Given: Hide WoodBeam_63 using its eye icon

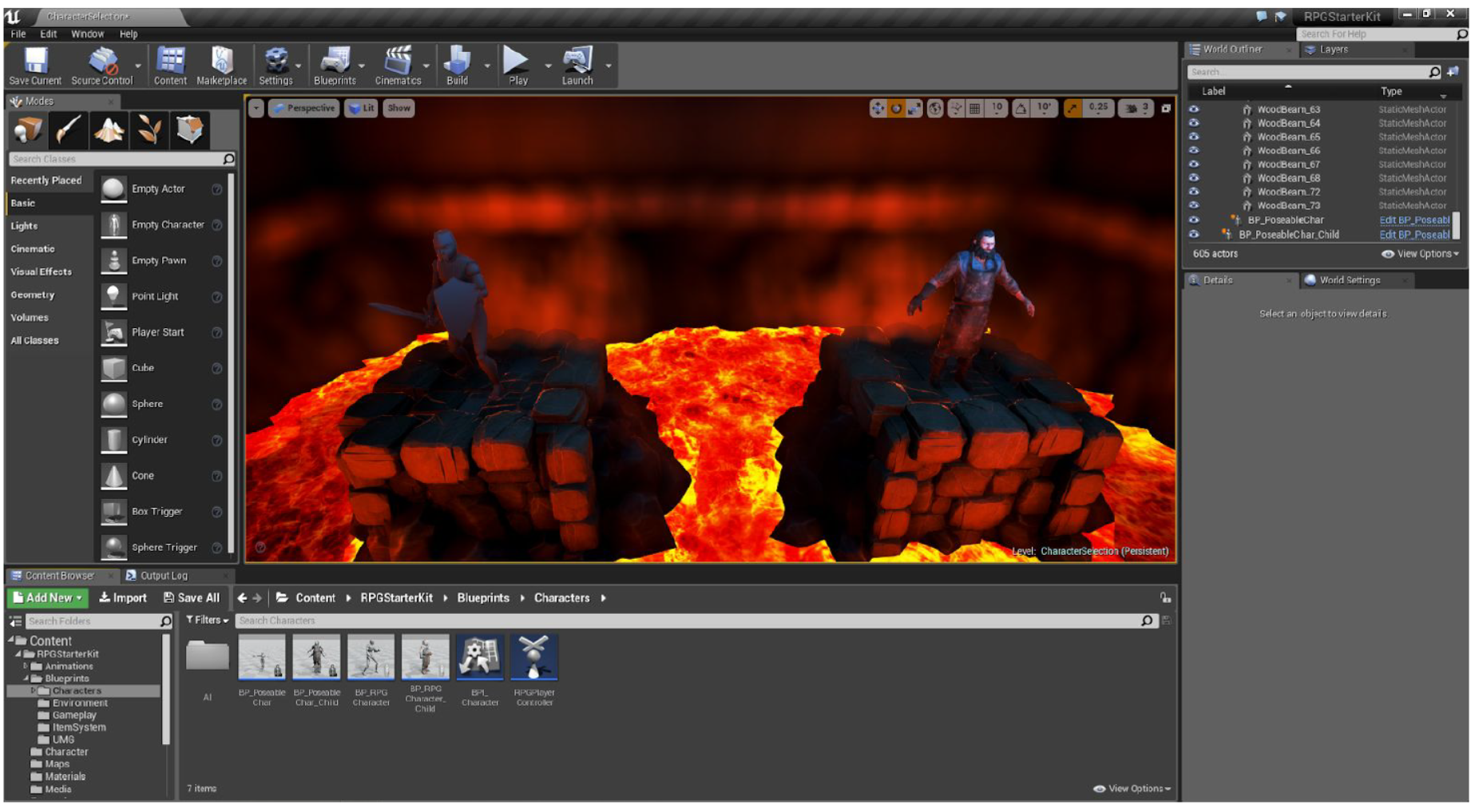Looking at the screenshot, I should pos(1194,109).
